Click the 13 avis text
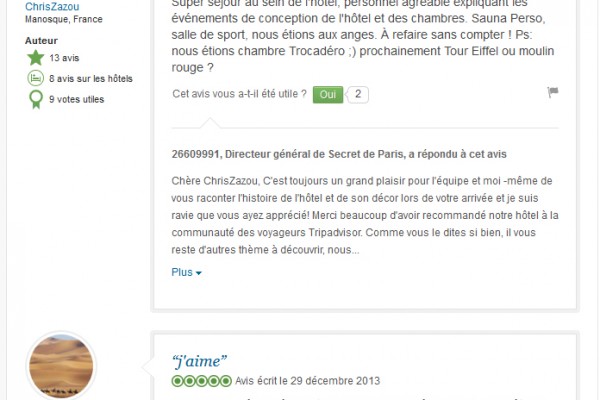This screenshot has height=400, width=600. [64, 58]
